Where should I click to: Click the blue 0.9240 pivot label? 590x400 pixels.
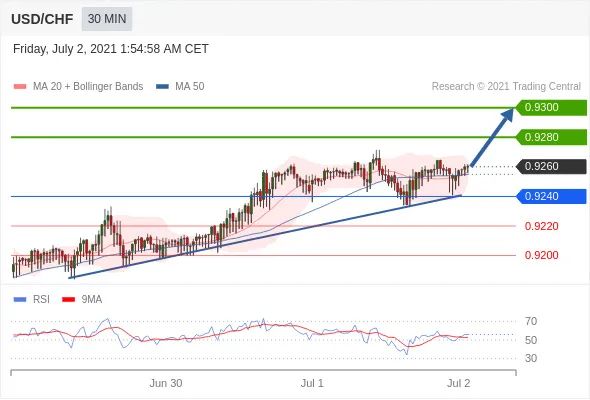point(551,196)
